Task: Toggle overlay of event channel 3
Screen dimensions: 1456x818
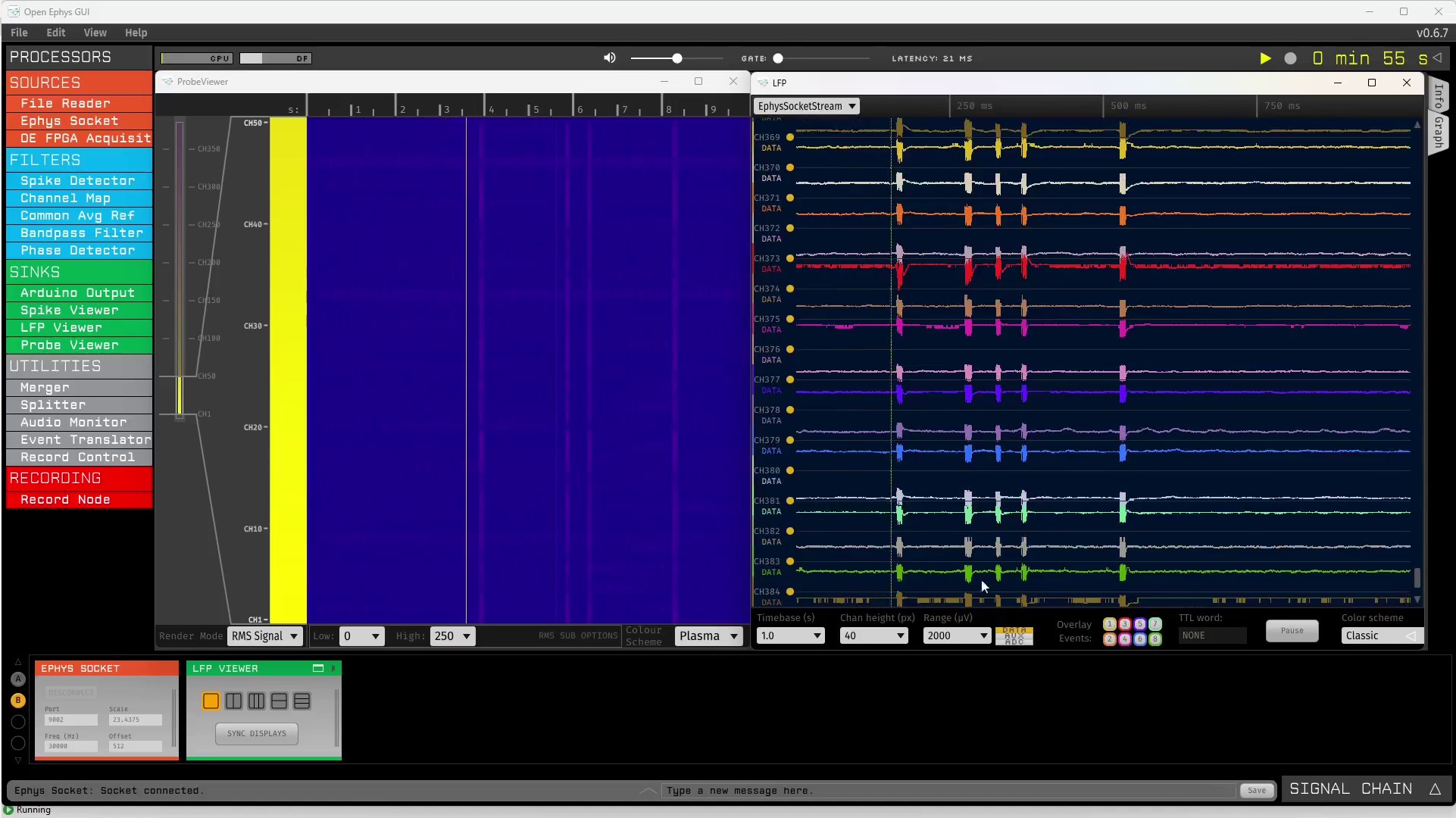Action: [x=1125, y=624]
